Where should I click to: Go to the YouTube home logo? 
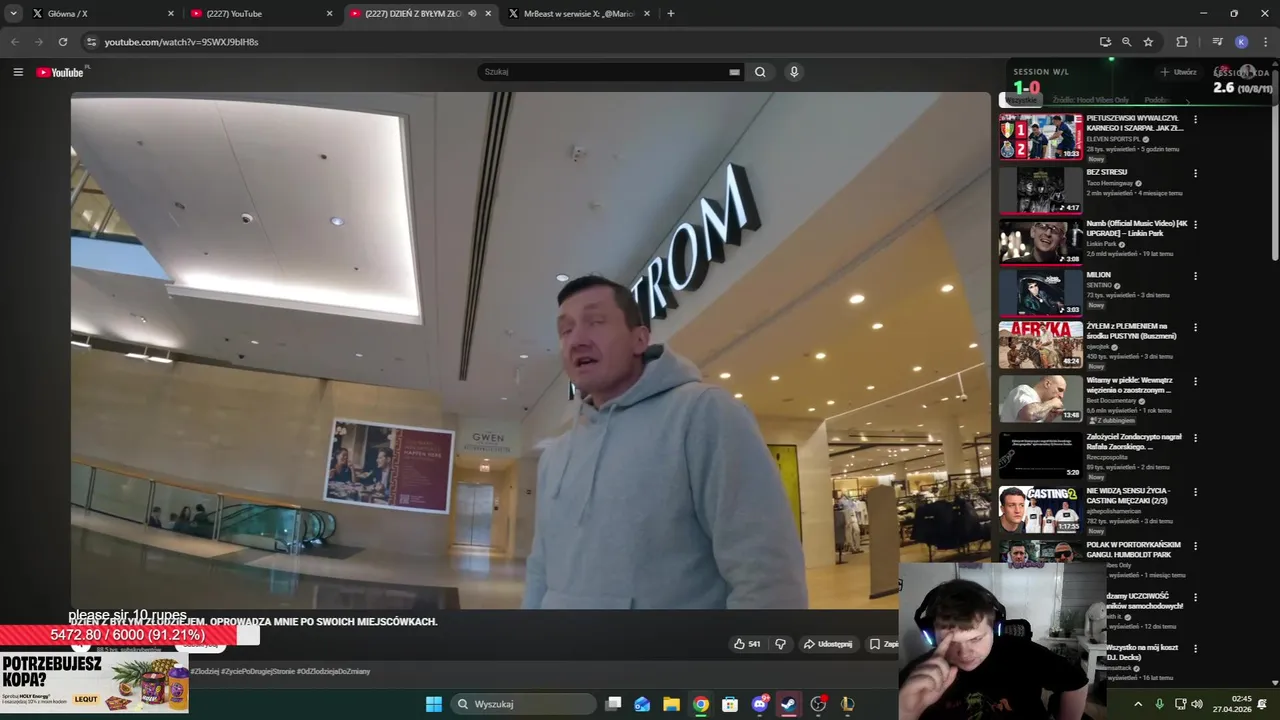[x=60, y=72]
